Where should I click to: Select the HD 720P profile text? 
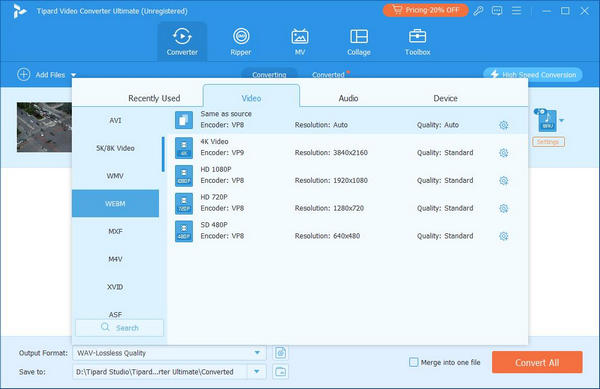pos(214,197)
